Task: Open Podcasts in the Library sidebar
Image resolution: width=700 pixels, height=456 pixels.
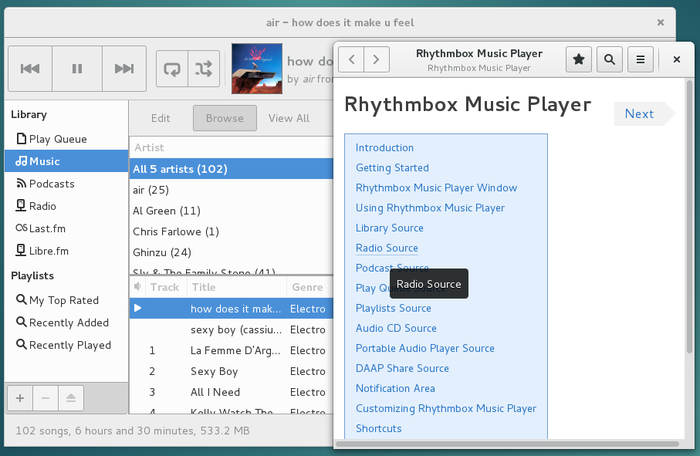Action: click(66, 184)
